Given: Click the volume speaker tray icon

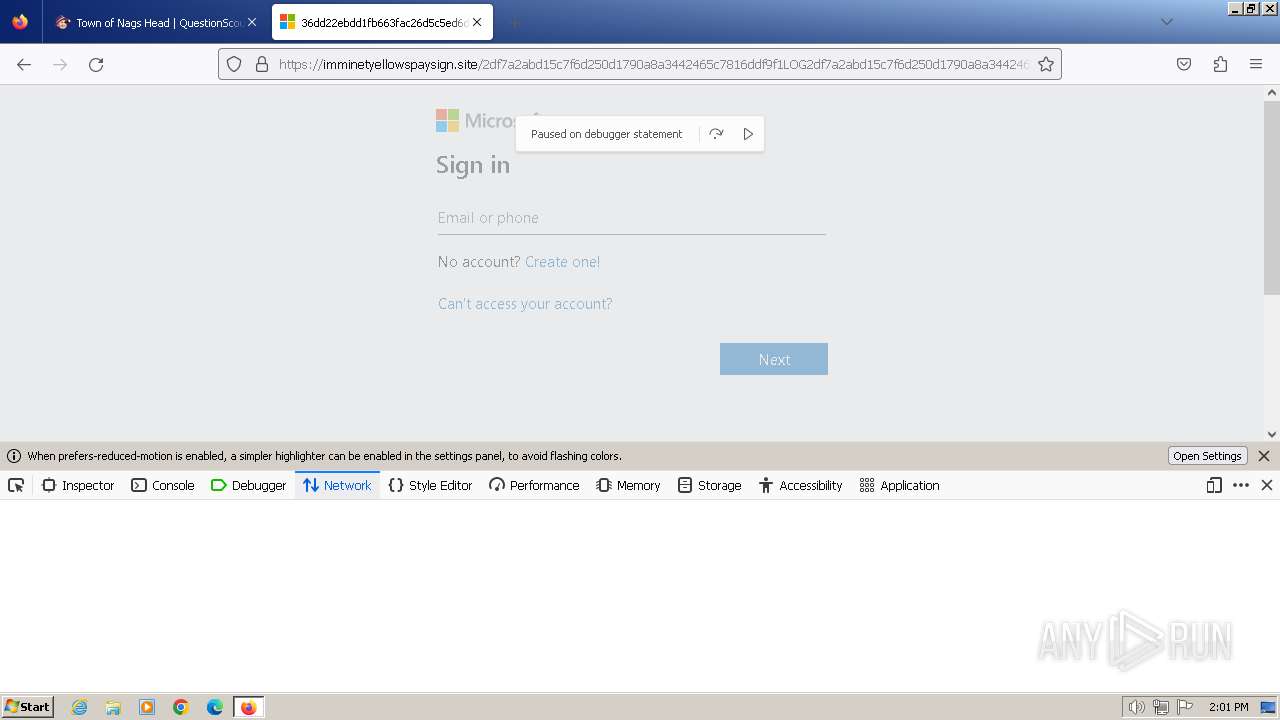Looking at the screenshot, I should pos(1136,707).
